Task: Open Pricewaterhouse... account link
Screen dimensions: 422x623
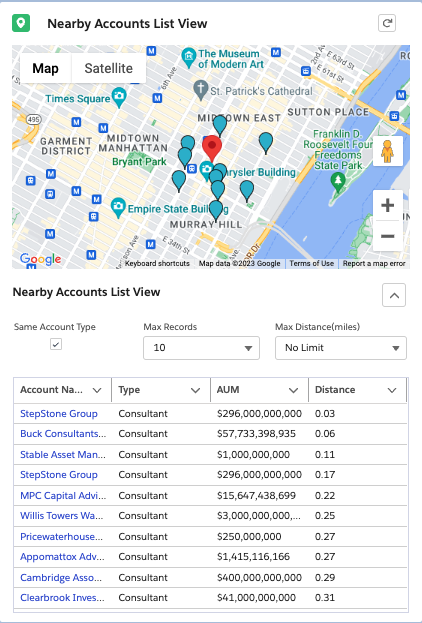Action: [62, 536]
